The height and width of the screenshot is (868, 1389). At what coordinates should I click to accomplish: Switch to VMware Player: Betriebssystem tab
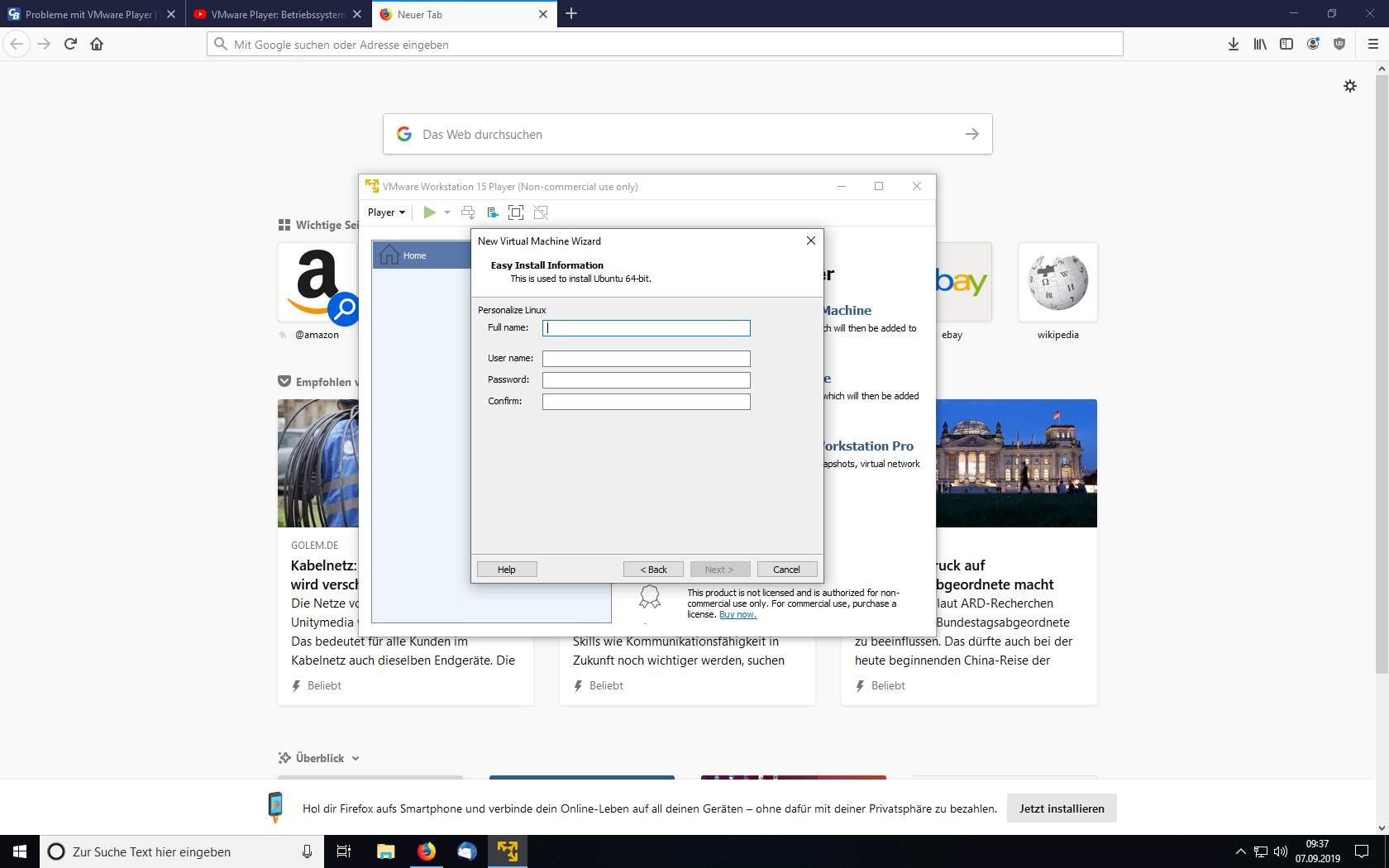[x=279, y=14]
